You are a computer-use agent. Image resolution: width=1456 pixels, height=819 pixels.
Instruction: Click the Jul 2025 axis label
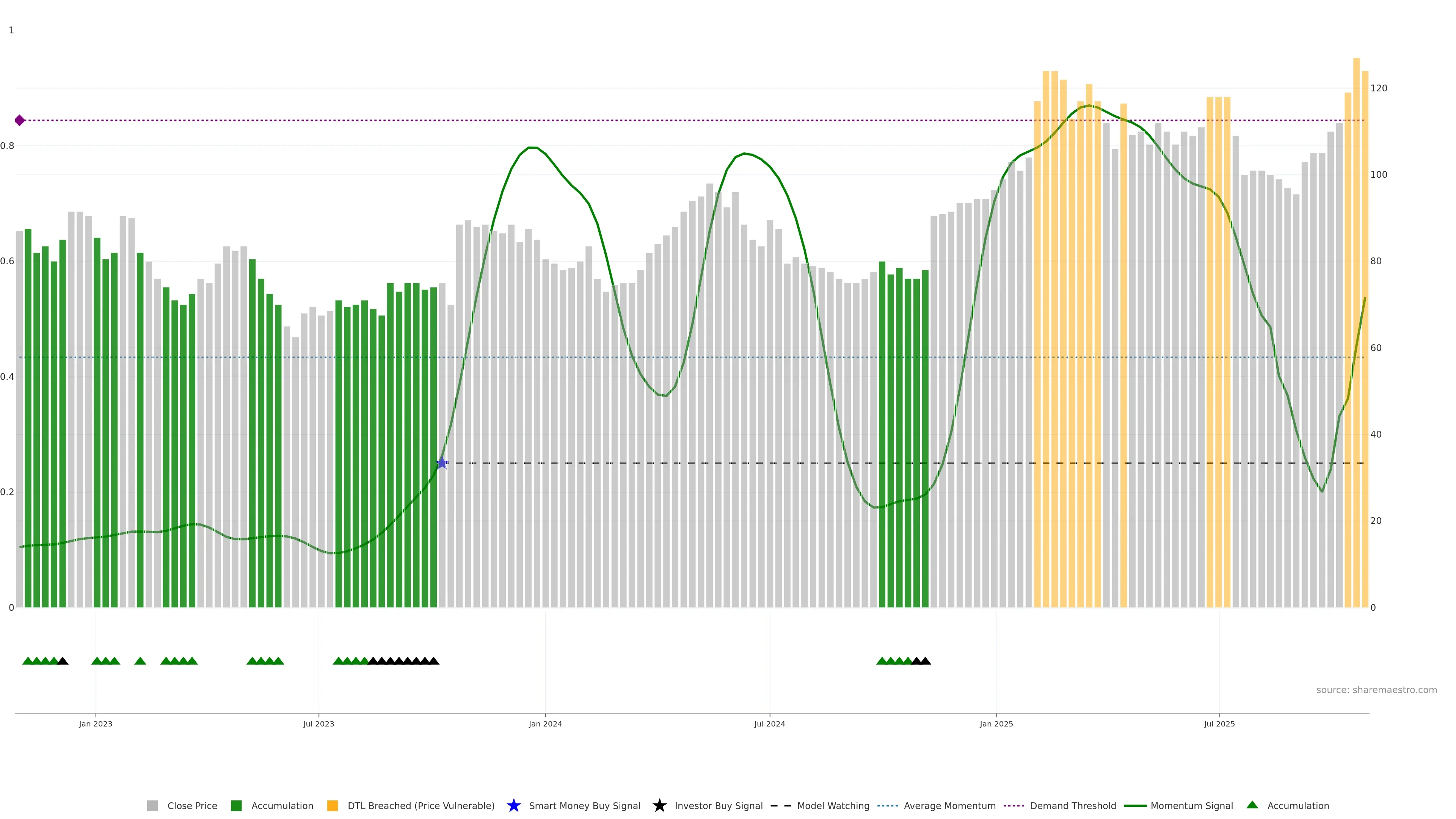tap(1219, 724)
